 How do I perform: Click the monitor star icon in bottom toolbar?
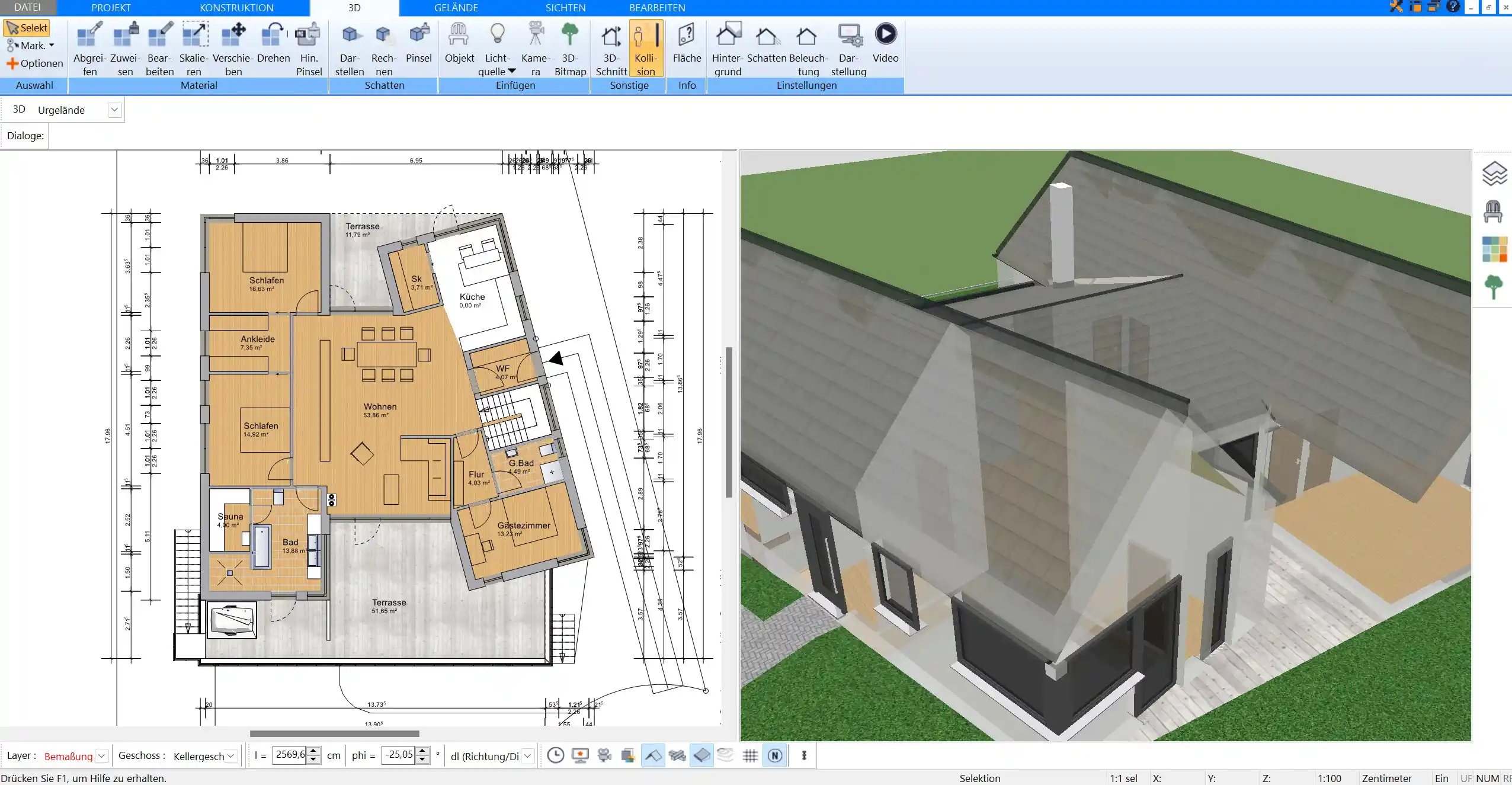580,755
